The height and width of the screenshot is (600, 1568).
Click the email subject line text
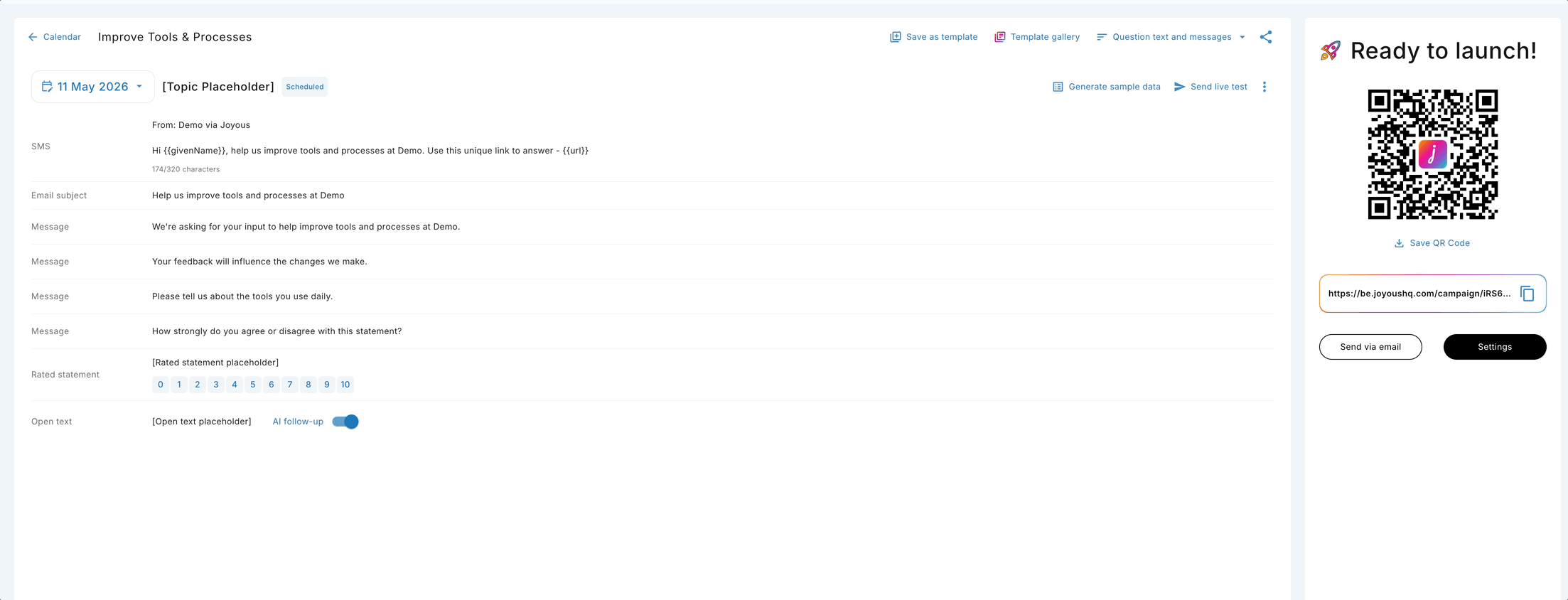click(248, 195)
